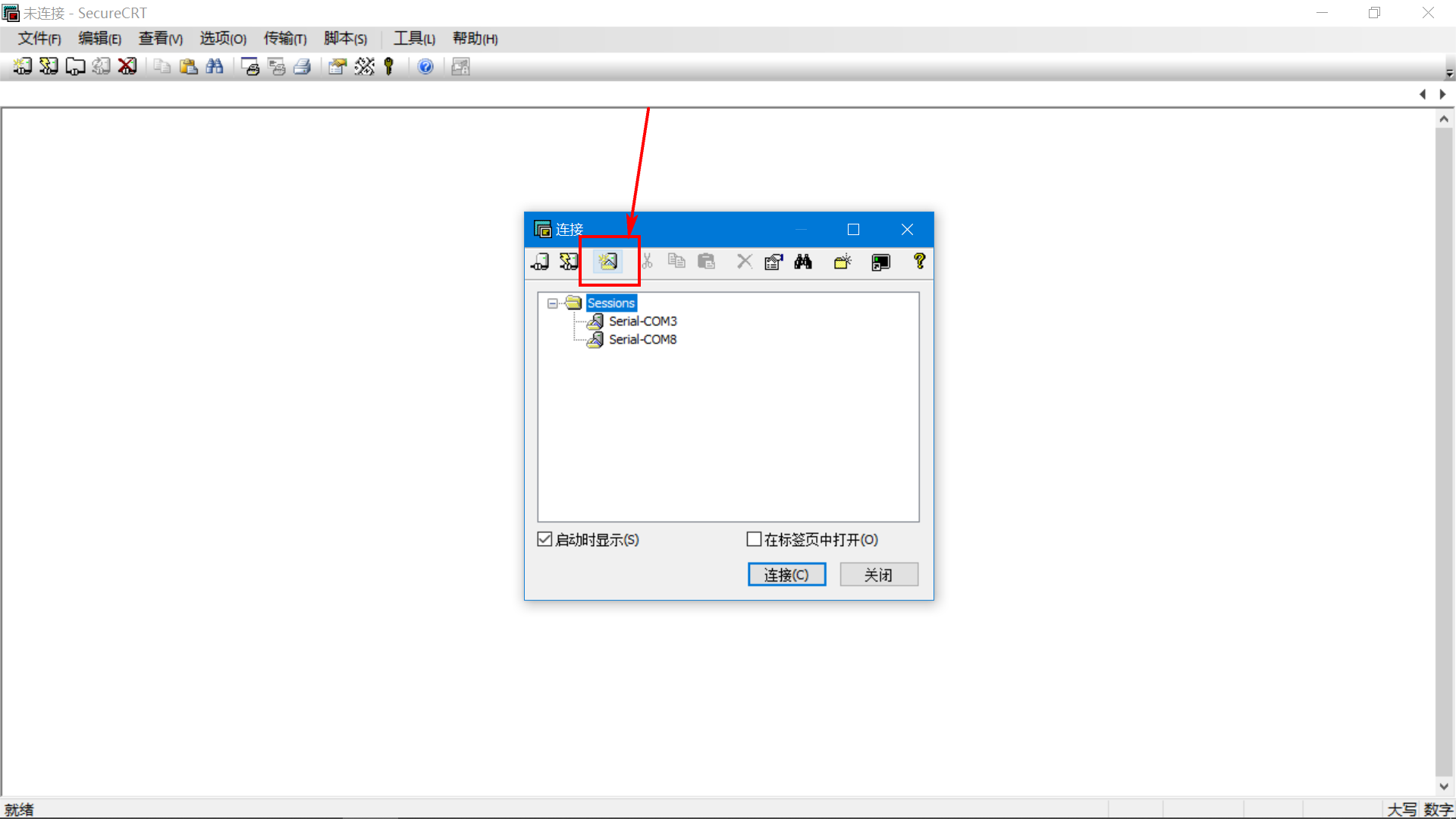Select the Serial-COM3 session

642,322
